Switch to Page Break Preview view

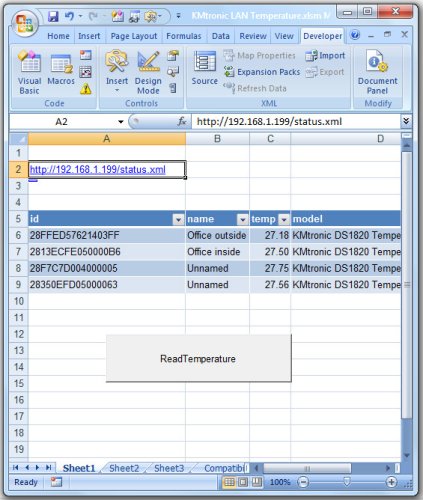[256, 482]
